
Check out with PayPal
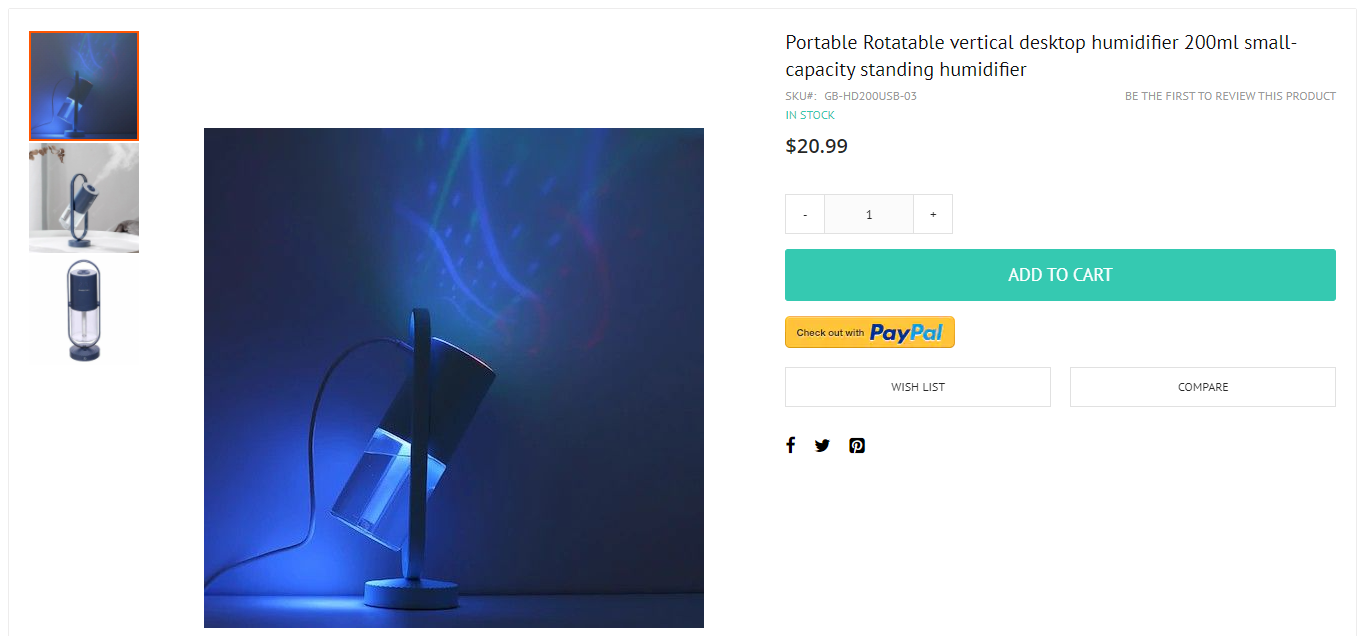(870, 332)
